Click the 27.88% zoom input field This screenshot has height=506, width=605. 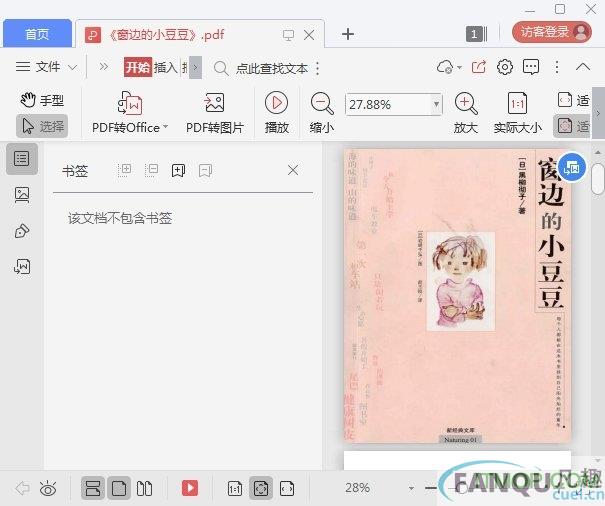coord(389,104)
